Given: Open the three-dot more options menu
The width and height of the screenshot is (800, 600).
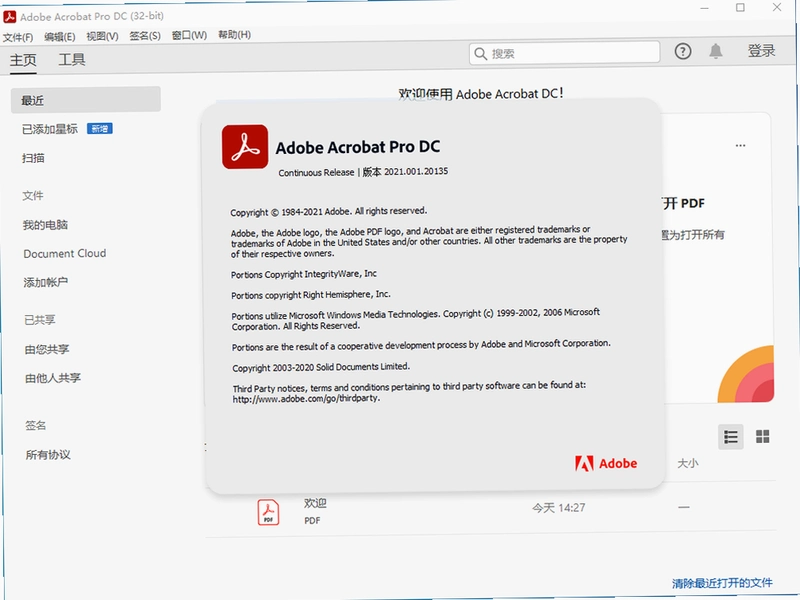Looking at the screenshot, I should (x=740, y=145).
